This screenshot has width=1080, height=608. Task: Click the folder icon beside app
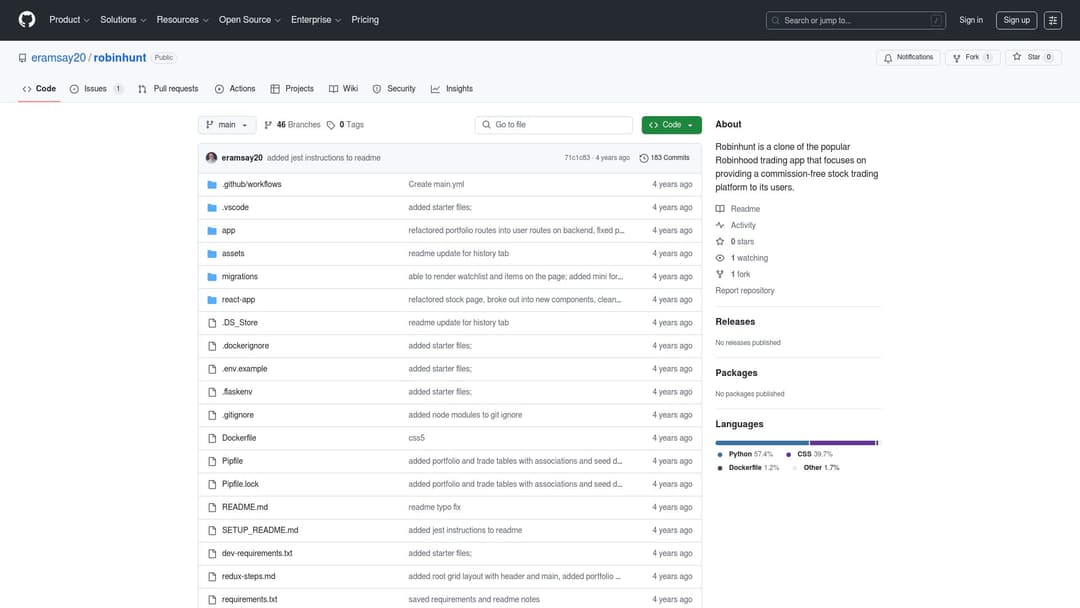212,231
